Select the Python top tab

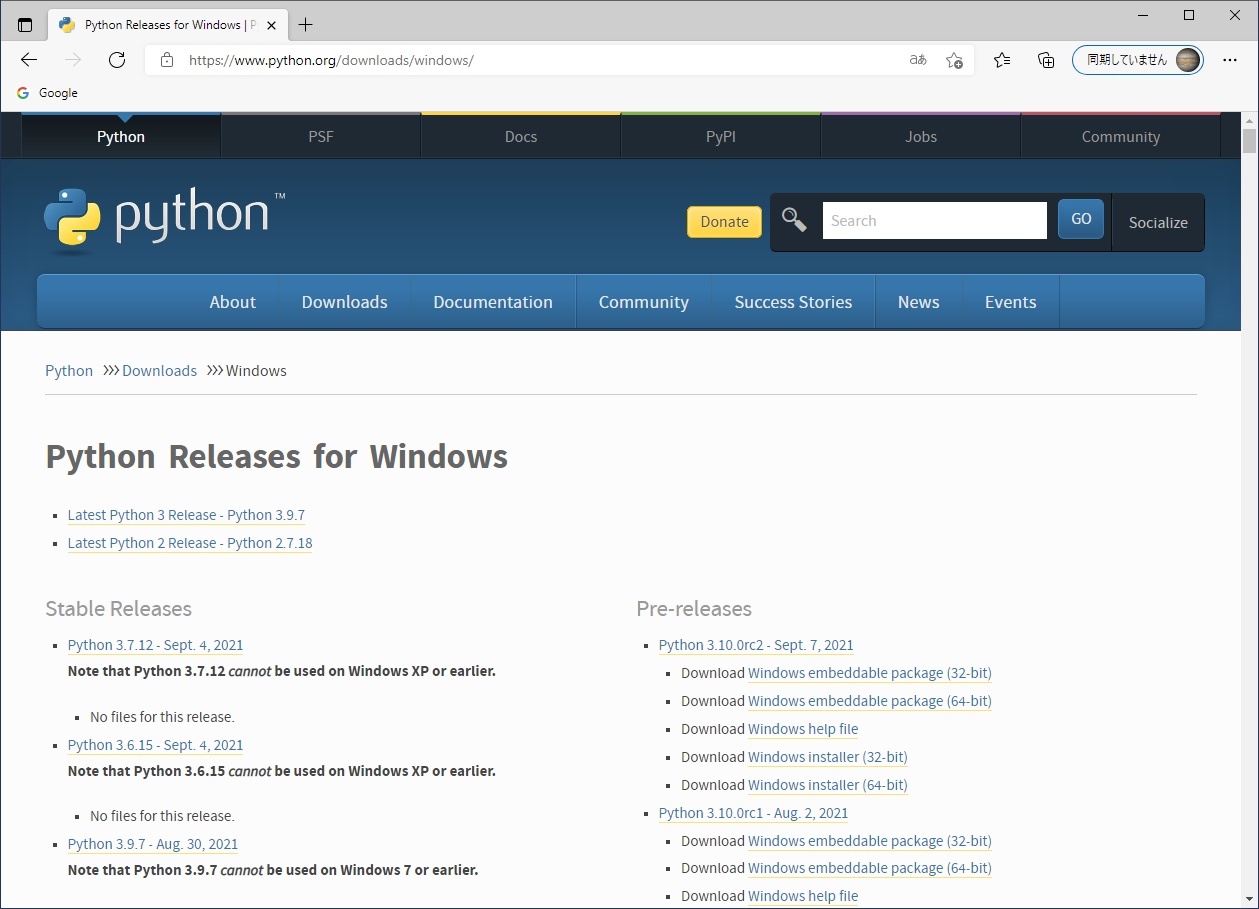point(121,137)
